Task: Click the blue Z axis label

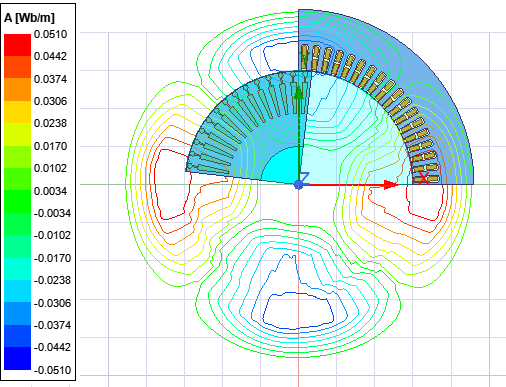Action: coord(305,177)
